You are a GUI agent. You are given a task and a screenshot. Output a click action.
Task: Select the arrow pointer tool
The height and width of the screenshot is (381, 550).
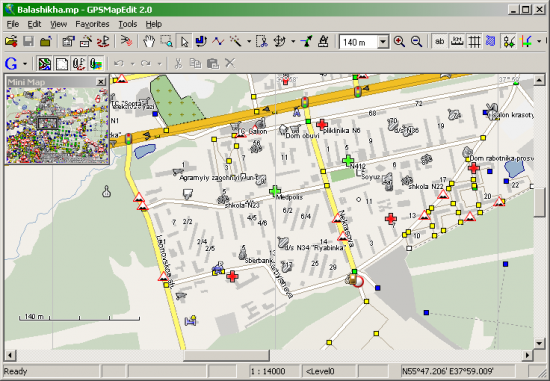(x=184, y=42)
